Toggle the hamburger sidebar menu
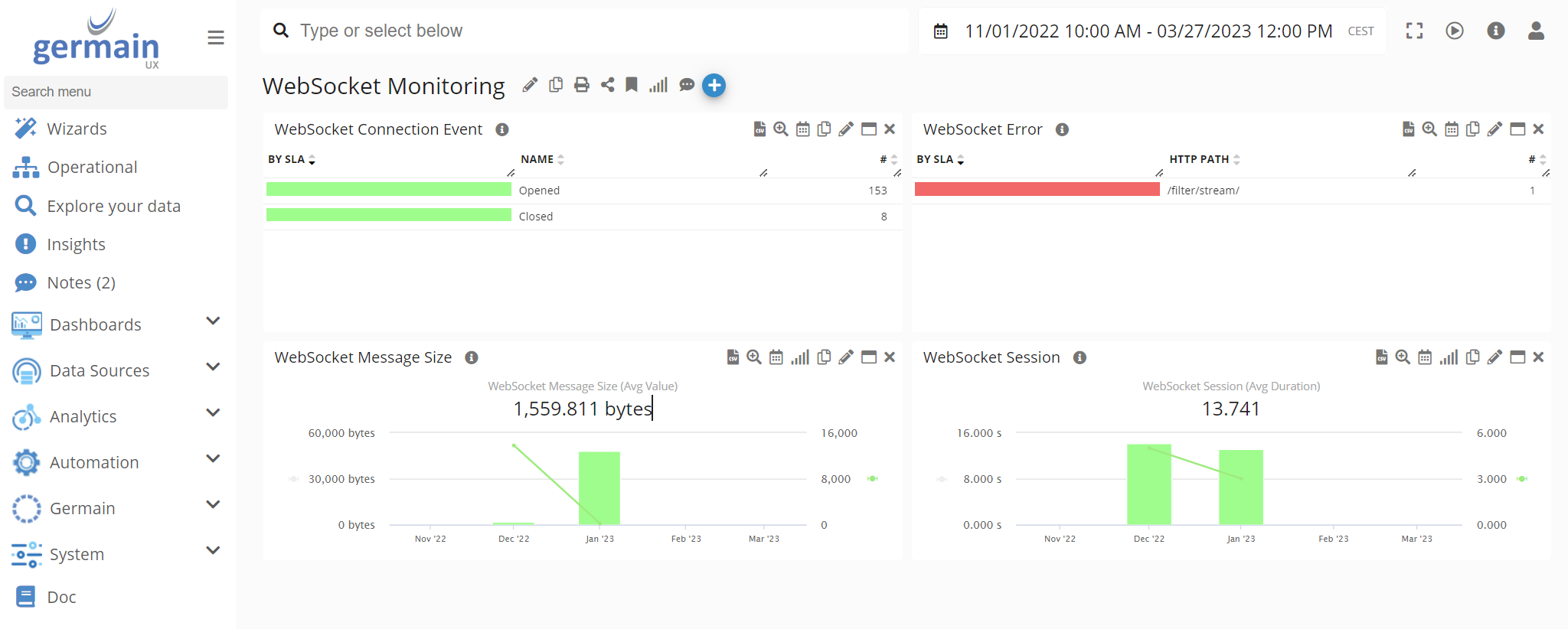The image size is (1568, 629). pos(216,37)
